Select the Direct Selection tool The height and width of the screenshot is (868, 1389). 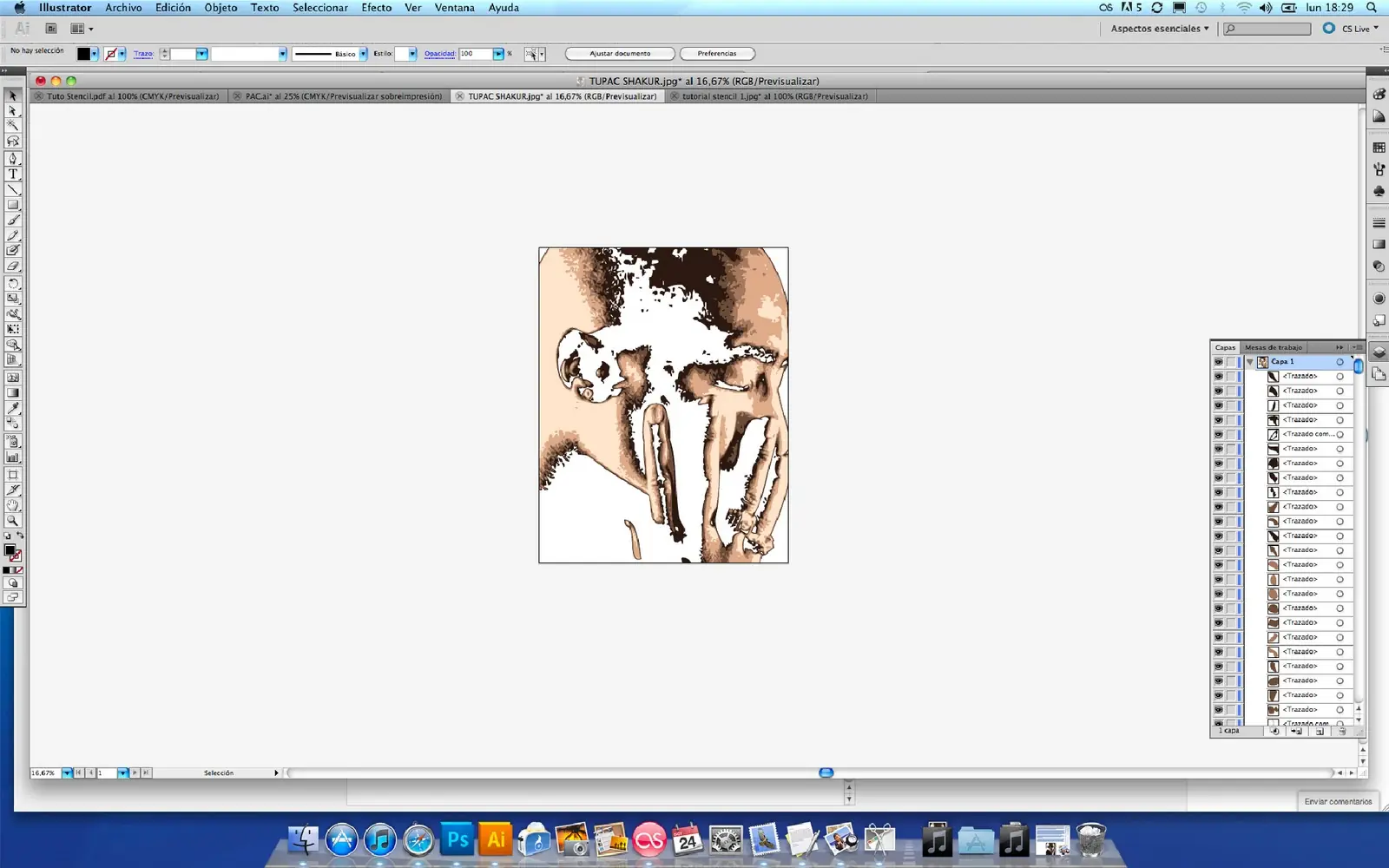(x=13, y=110)
